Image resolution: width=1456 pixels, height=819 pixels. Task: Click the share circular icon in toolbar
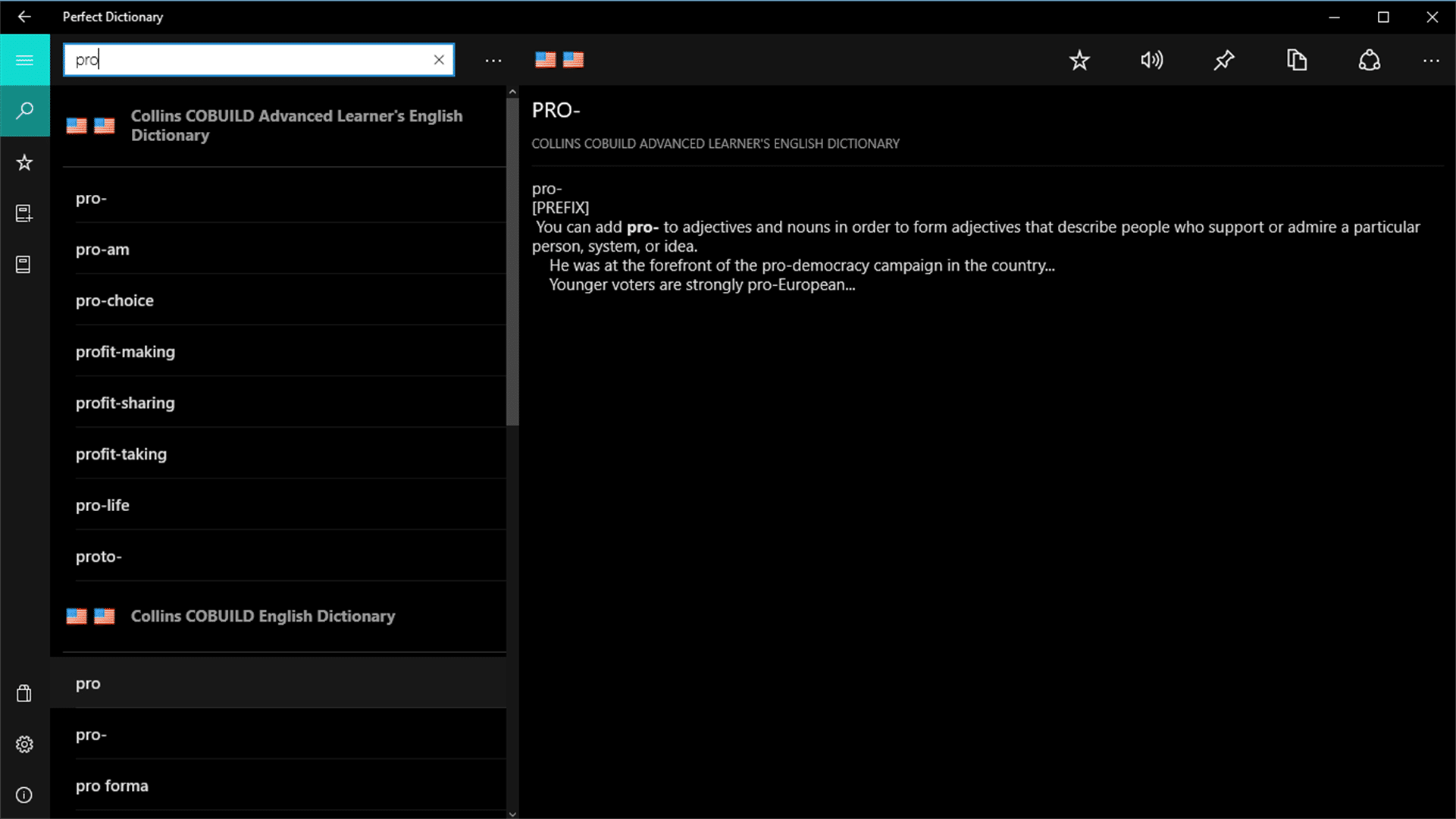1369,60
